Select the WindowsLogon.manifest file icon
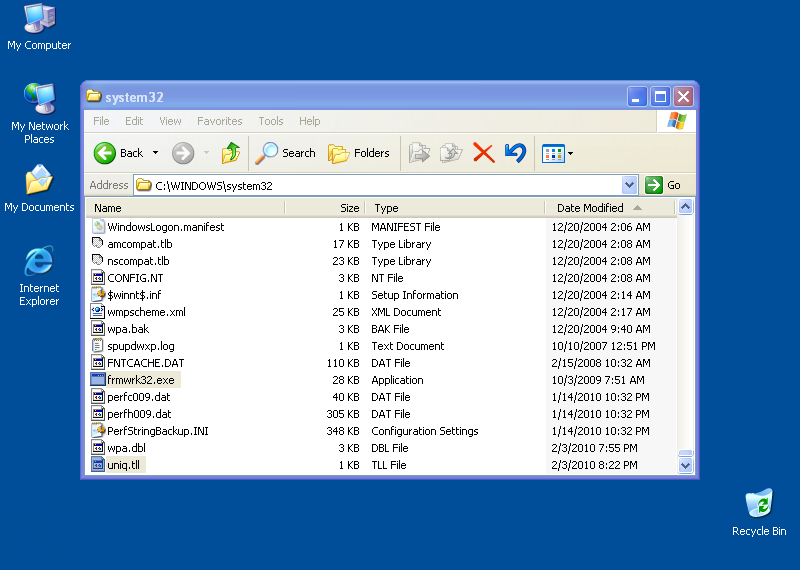Screen dimensions: 800x570 [98, 226]
